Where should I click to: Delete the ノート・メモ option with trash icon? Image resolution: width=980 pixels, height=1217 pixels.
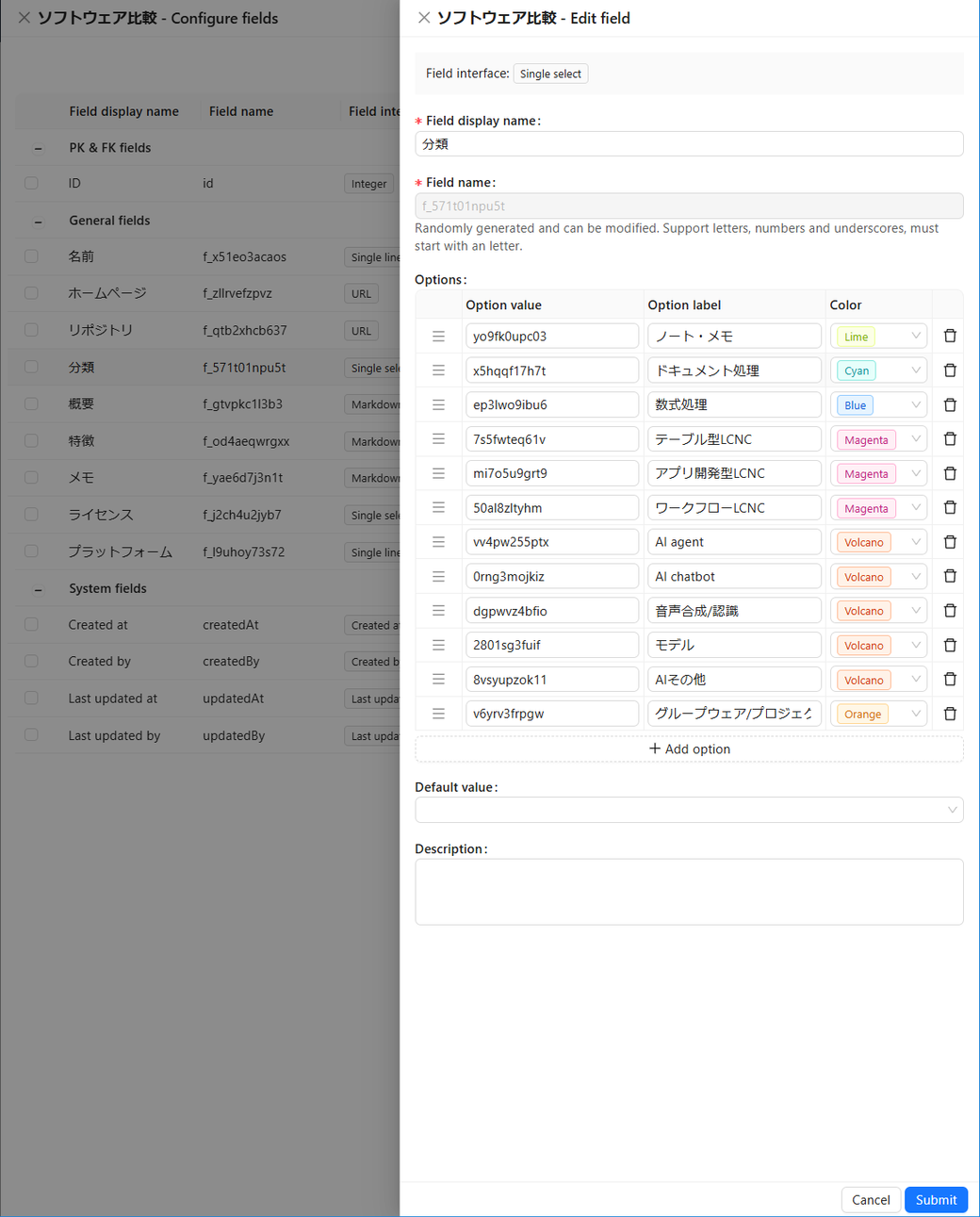(950, 337)
